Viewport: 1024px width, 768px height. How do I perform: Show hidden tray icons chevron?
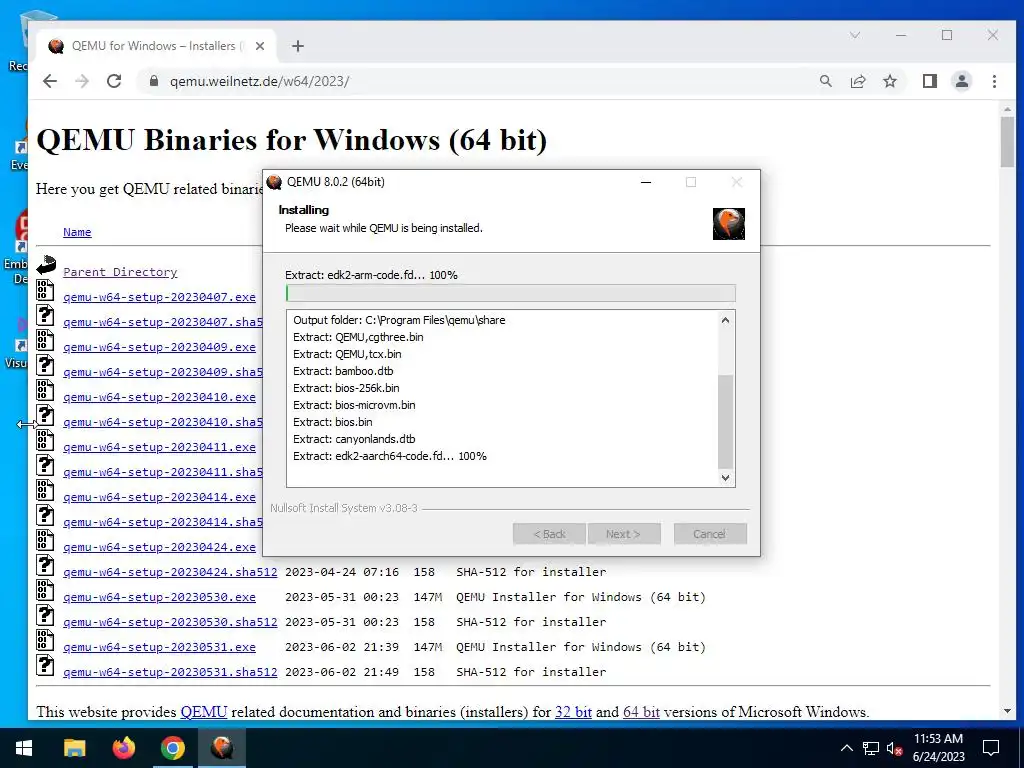pyautogui.click(x=846, y=748)
